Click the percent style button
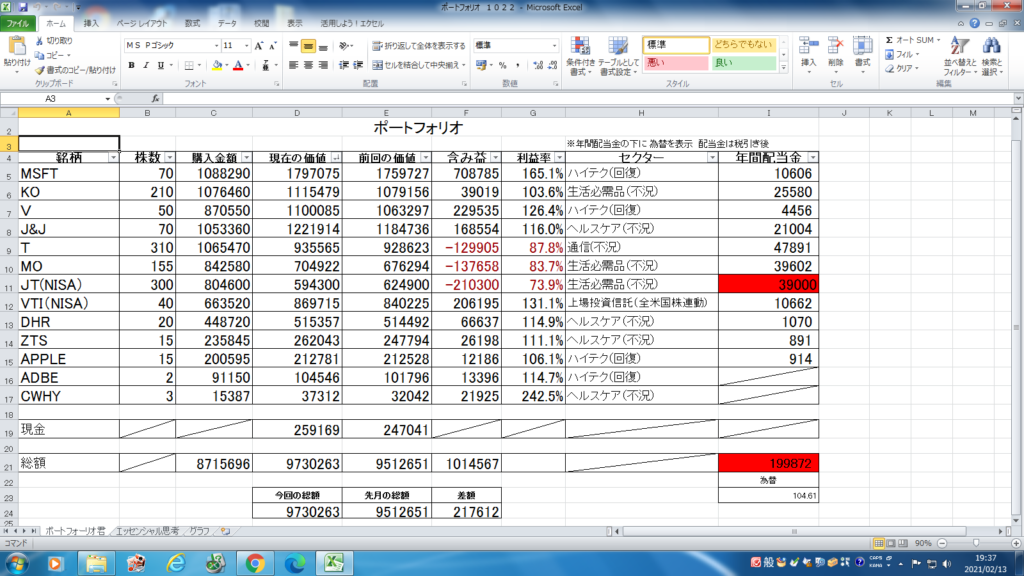 502,65
